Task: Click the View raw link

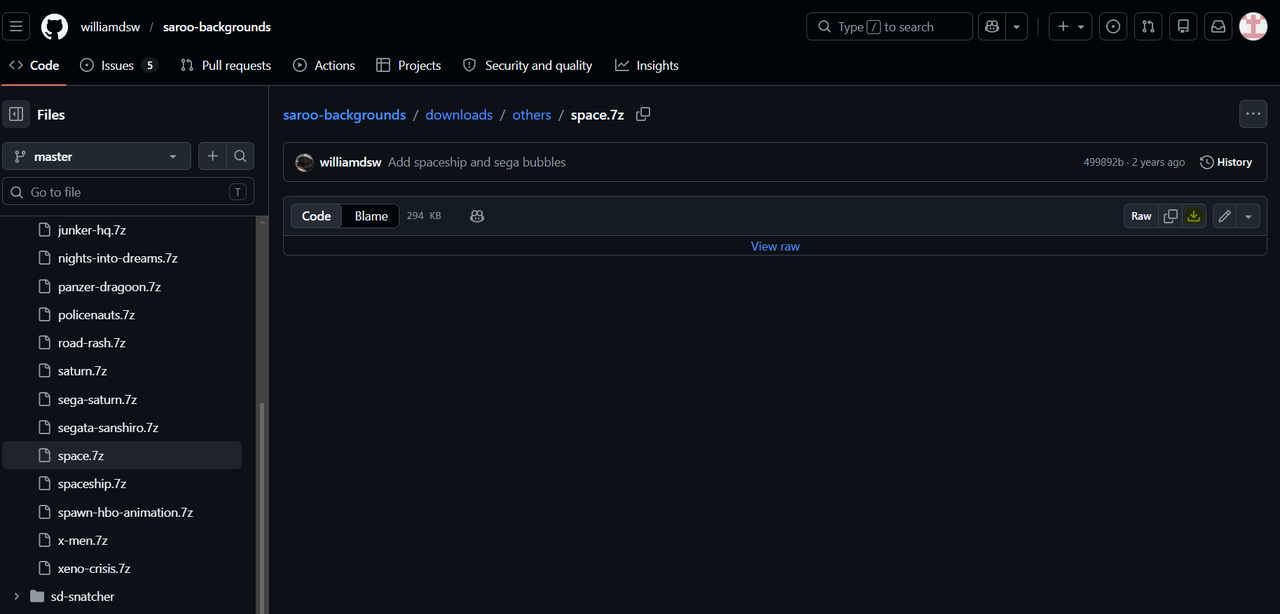Action: tap(775, 246)
